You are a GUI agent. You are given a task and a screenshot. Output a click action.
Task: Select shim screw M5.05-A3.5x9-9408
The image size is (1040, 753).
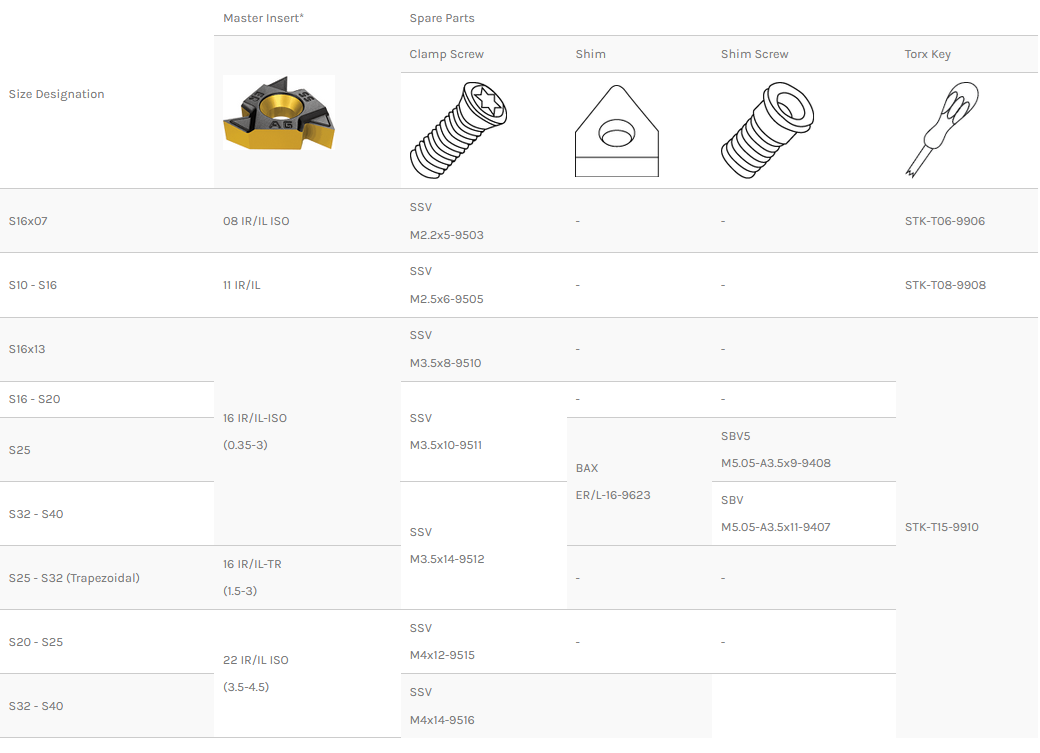pyautogui.click(x=775, y=463)
